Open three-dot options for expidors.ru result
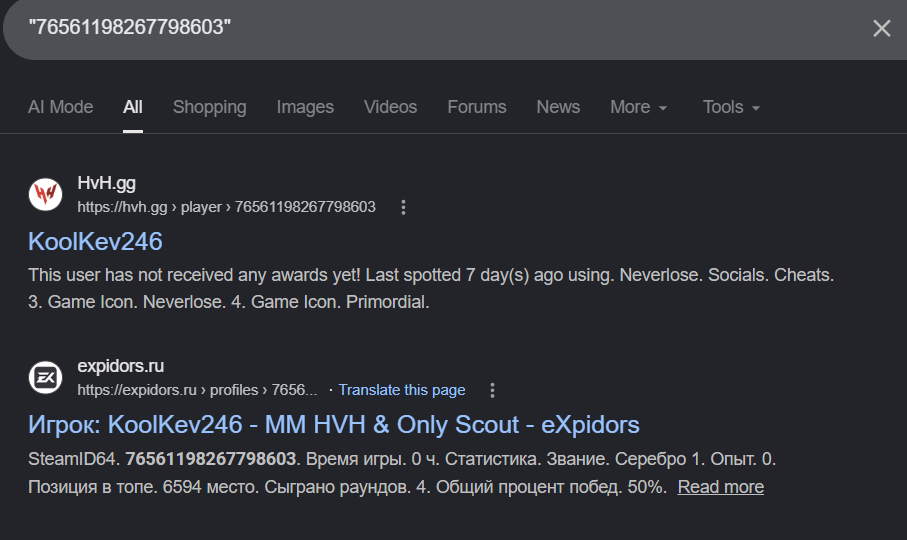Screen dimensions: 907x540 pos(492,390)
